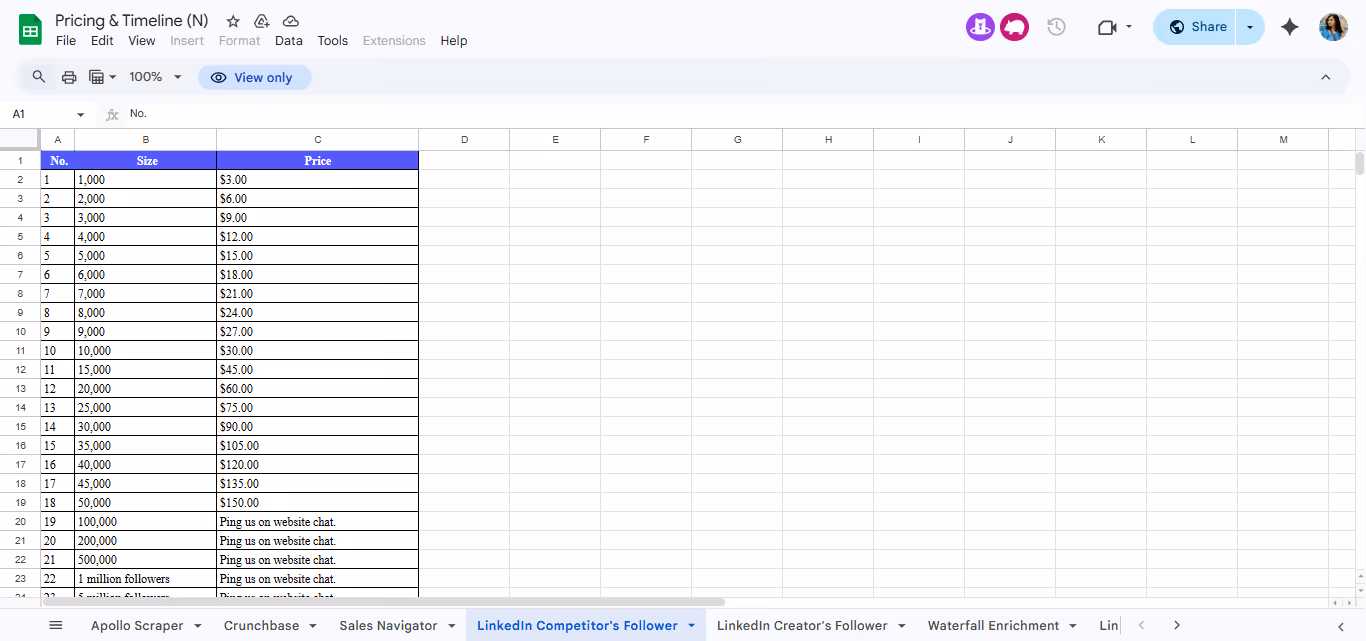Screen dimensions: 1366x641
Task: Open LinkedIn Creator's Follower tab menu arrow
Action: click(x=901, y=626)
